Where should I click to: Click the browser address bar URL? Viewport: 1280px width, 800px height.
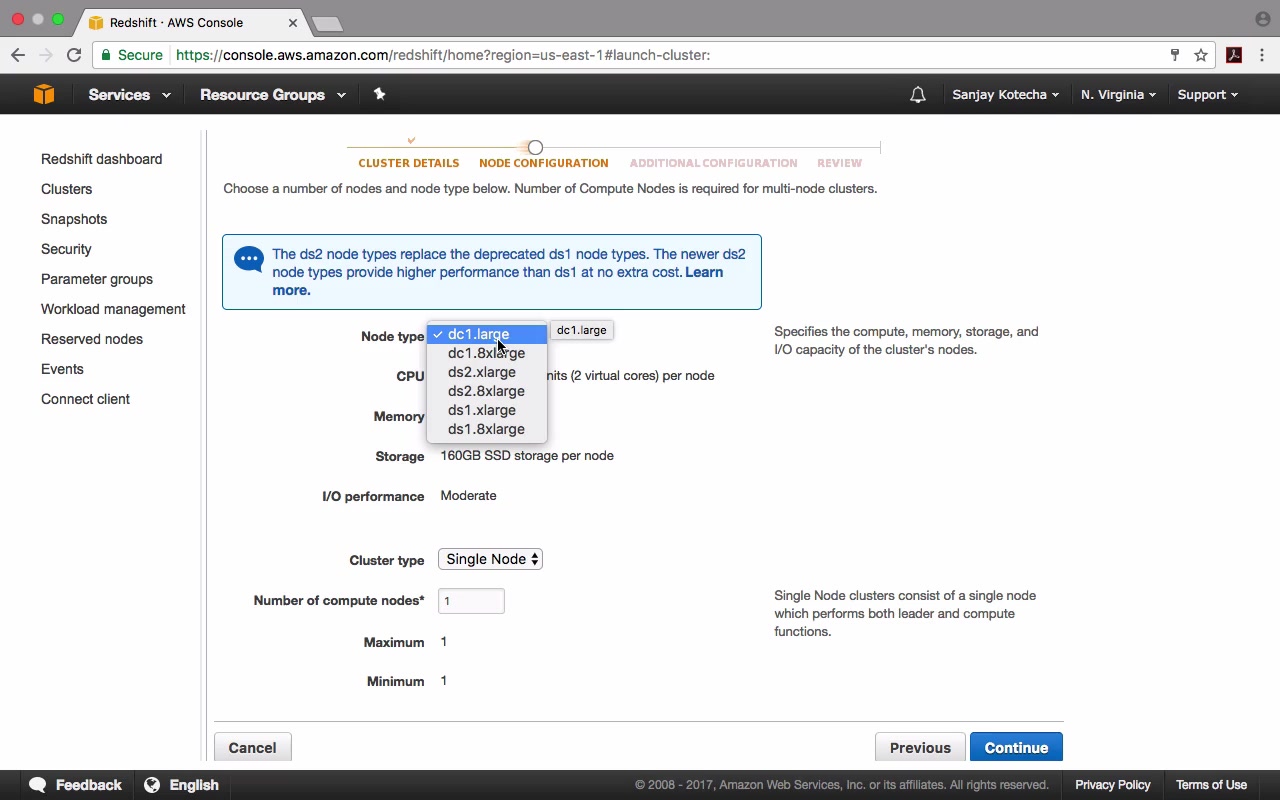[443, 55]
